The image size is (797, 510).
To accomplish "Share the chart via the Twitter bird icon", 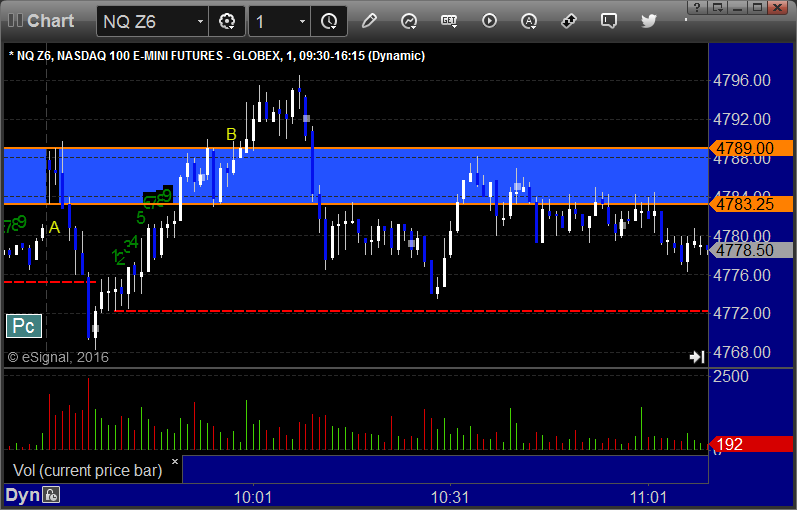I will [x=649, y=21].
